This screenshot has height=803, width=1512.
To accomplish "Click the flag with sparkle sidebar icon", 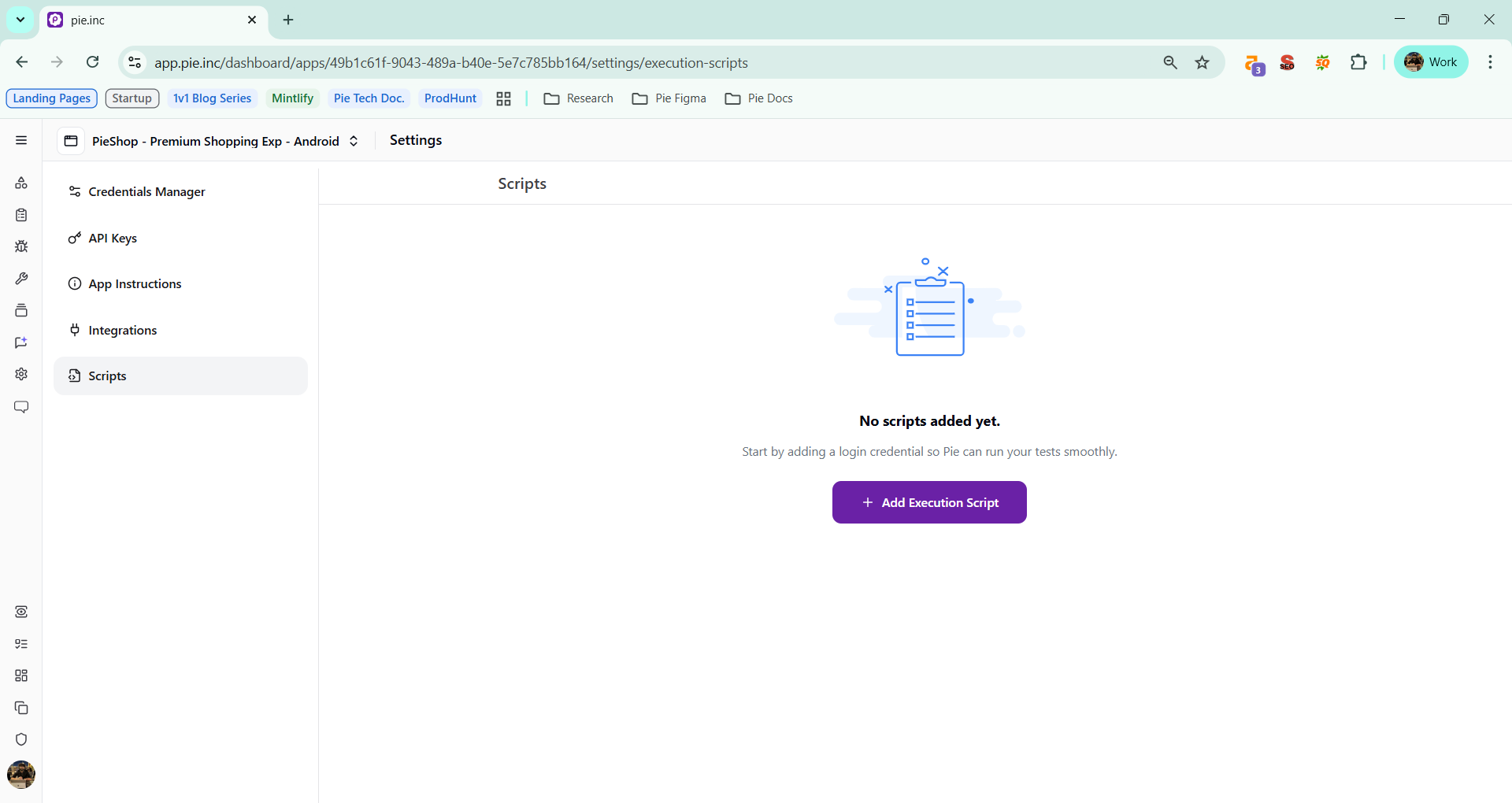I will pyautogui.click(x=20, y=342).
